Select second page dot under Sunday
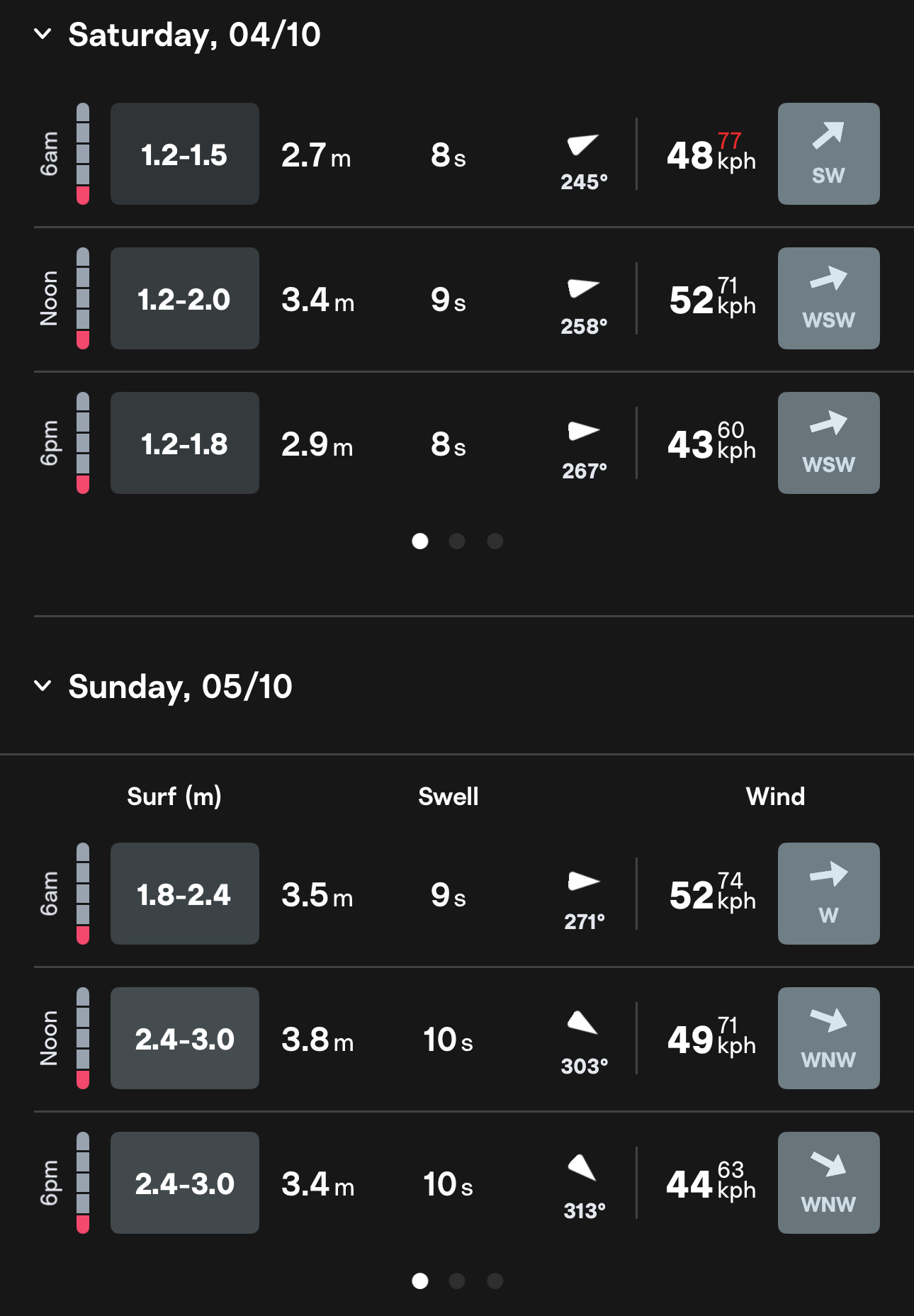Screen dimensions: 914x1316 pos(457,1281)
